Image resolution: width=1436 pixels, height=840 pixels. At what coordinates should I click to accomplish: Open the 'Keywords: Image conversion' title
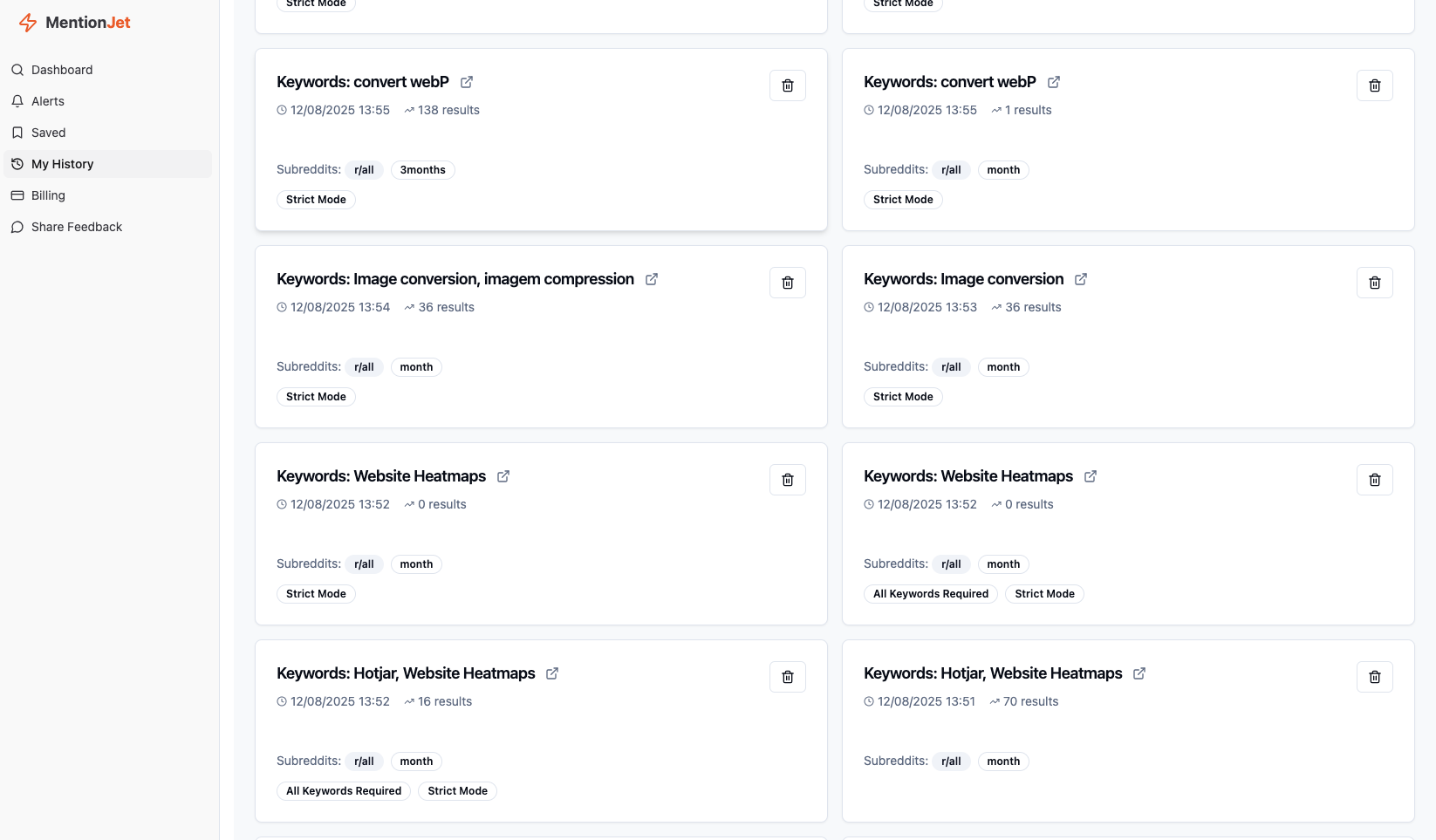coord(964,279)
